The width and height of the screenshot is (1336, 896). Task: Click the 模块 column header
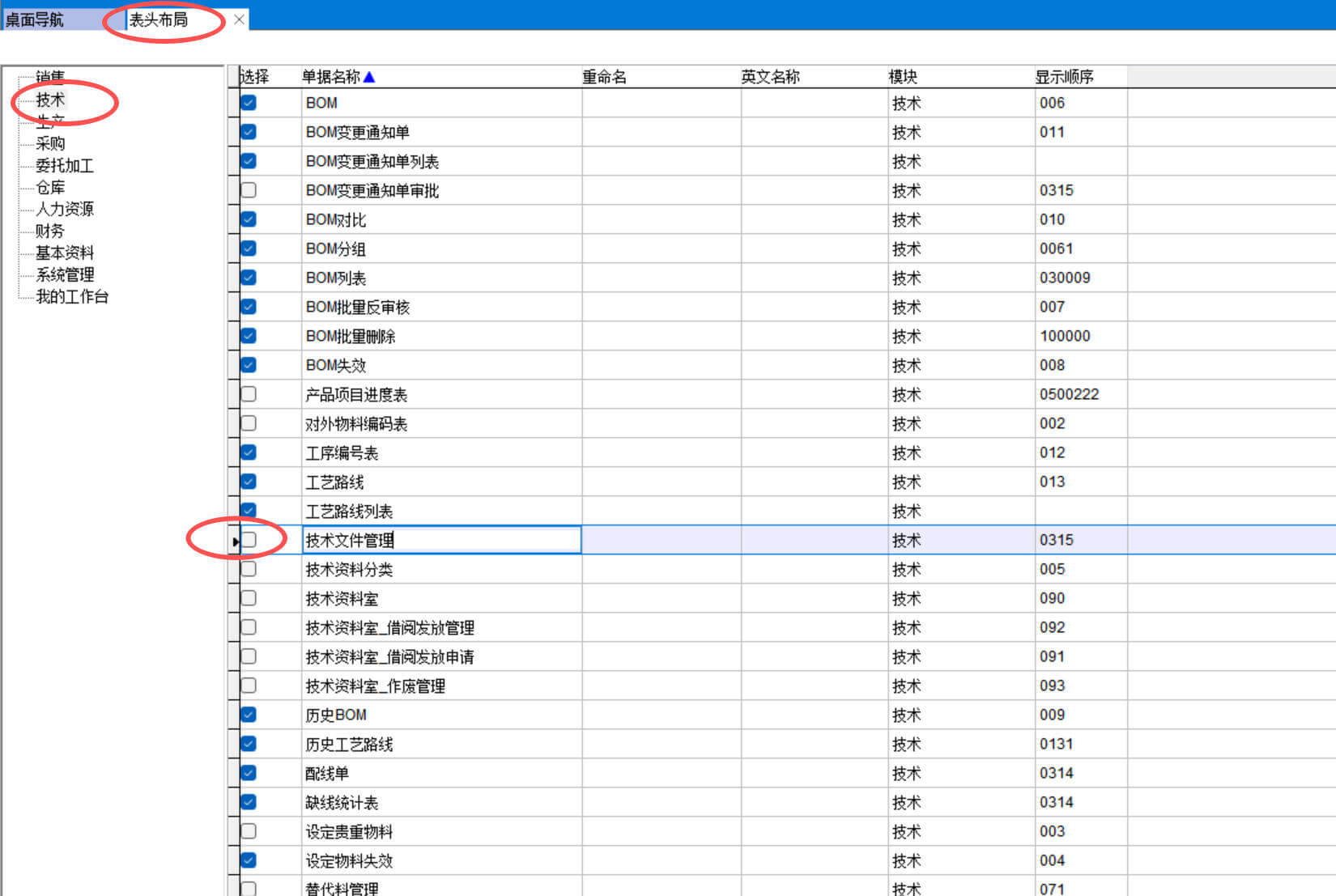tap(903, 77)
